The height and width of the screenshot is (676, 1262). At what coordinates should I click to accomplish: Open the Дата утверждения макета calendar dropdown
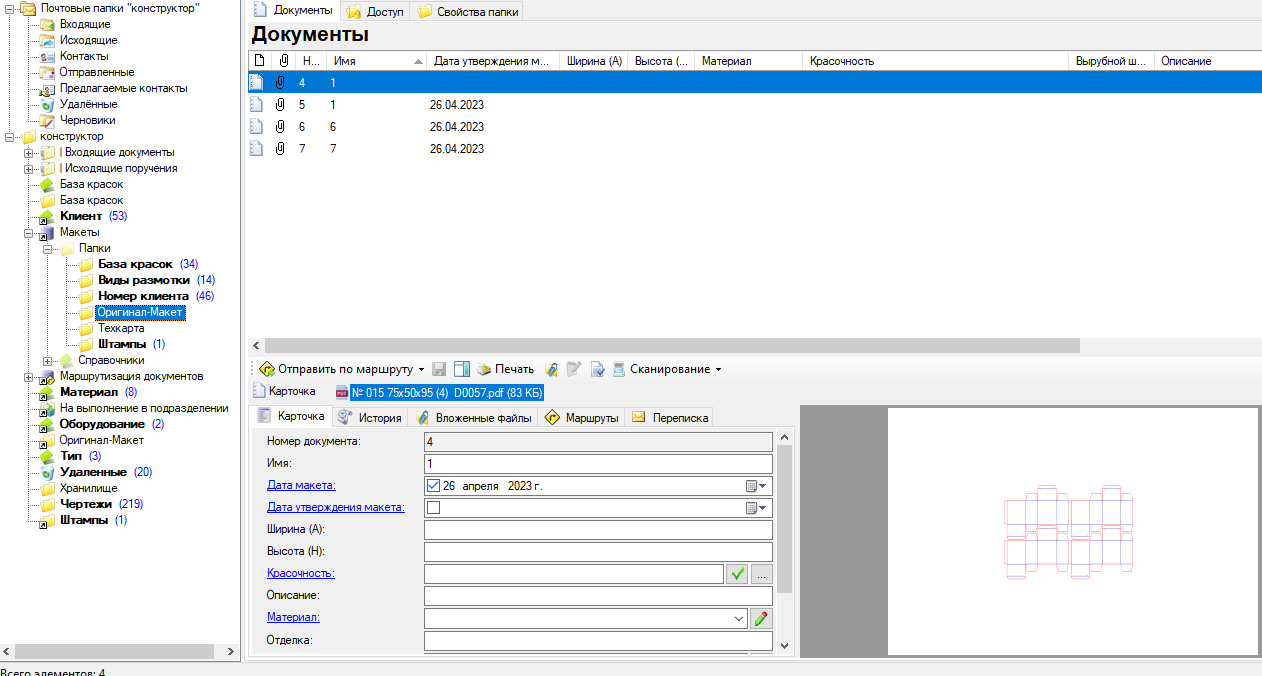(x=756, y=508)
